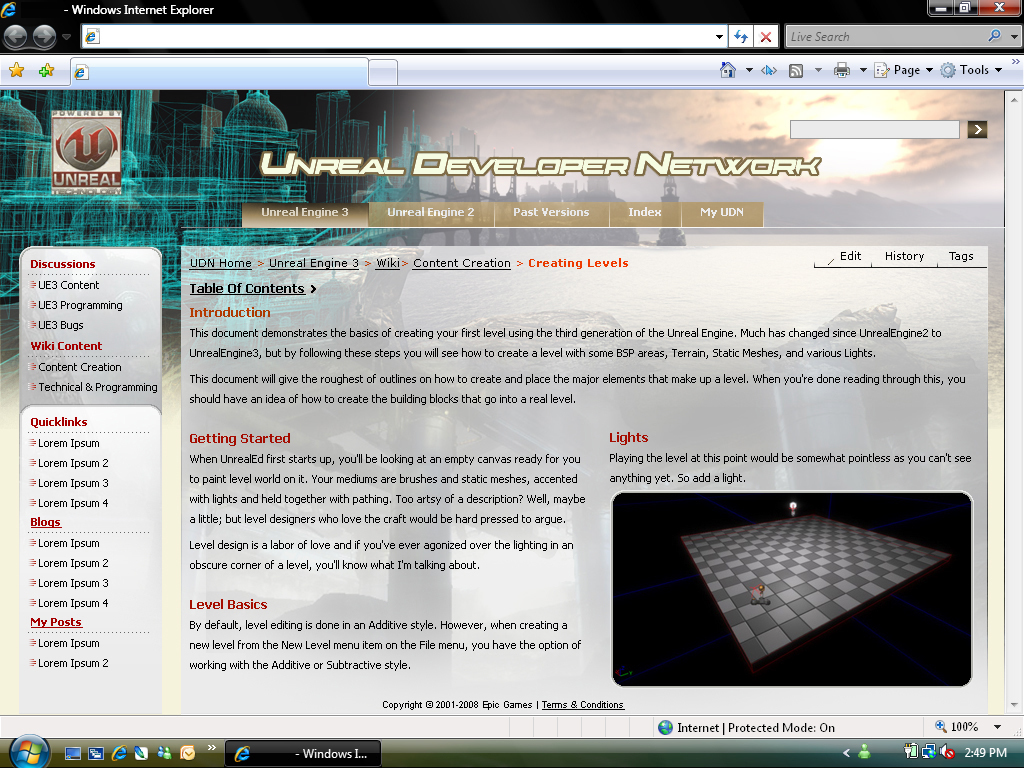
Task: Click Lorem Ipsum 2 under My Posts
Action: tap(73, 664)
